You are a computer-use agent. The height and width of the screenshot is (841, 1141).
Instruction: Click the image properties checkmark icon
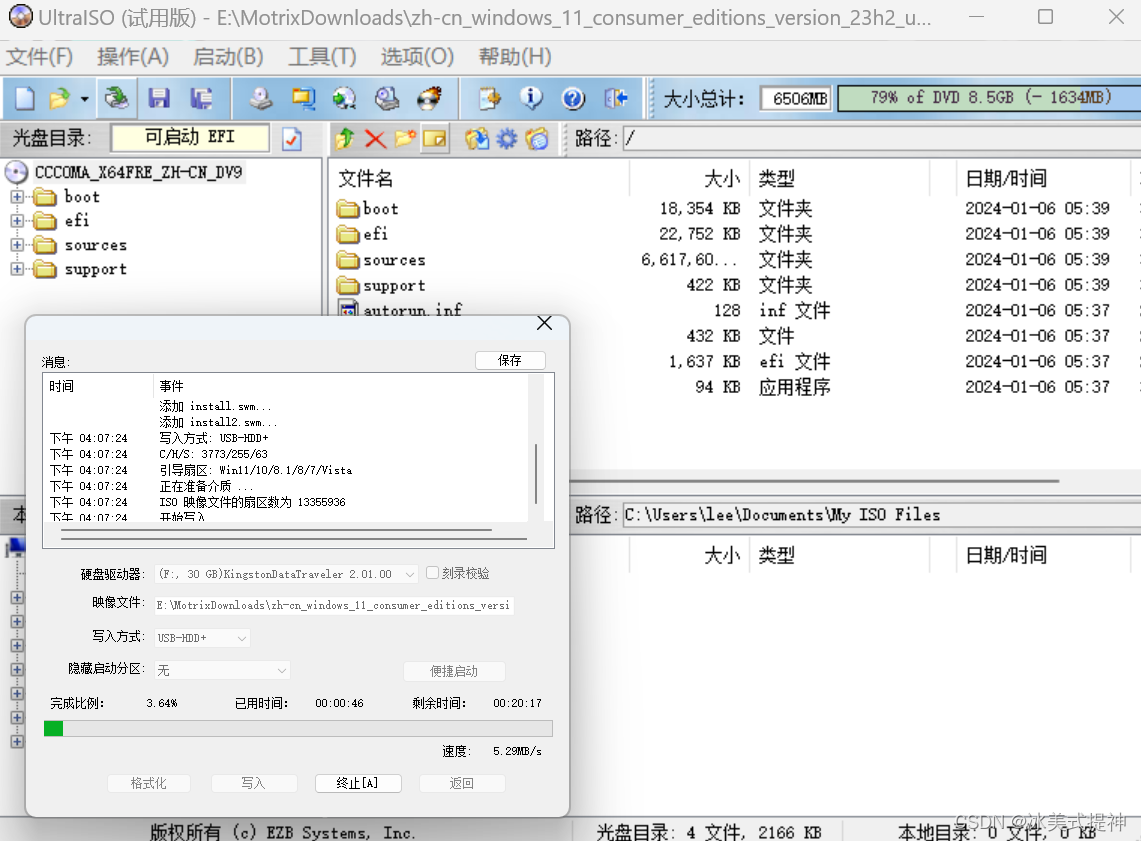coord(292,138)
